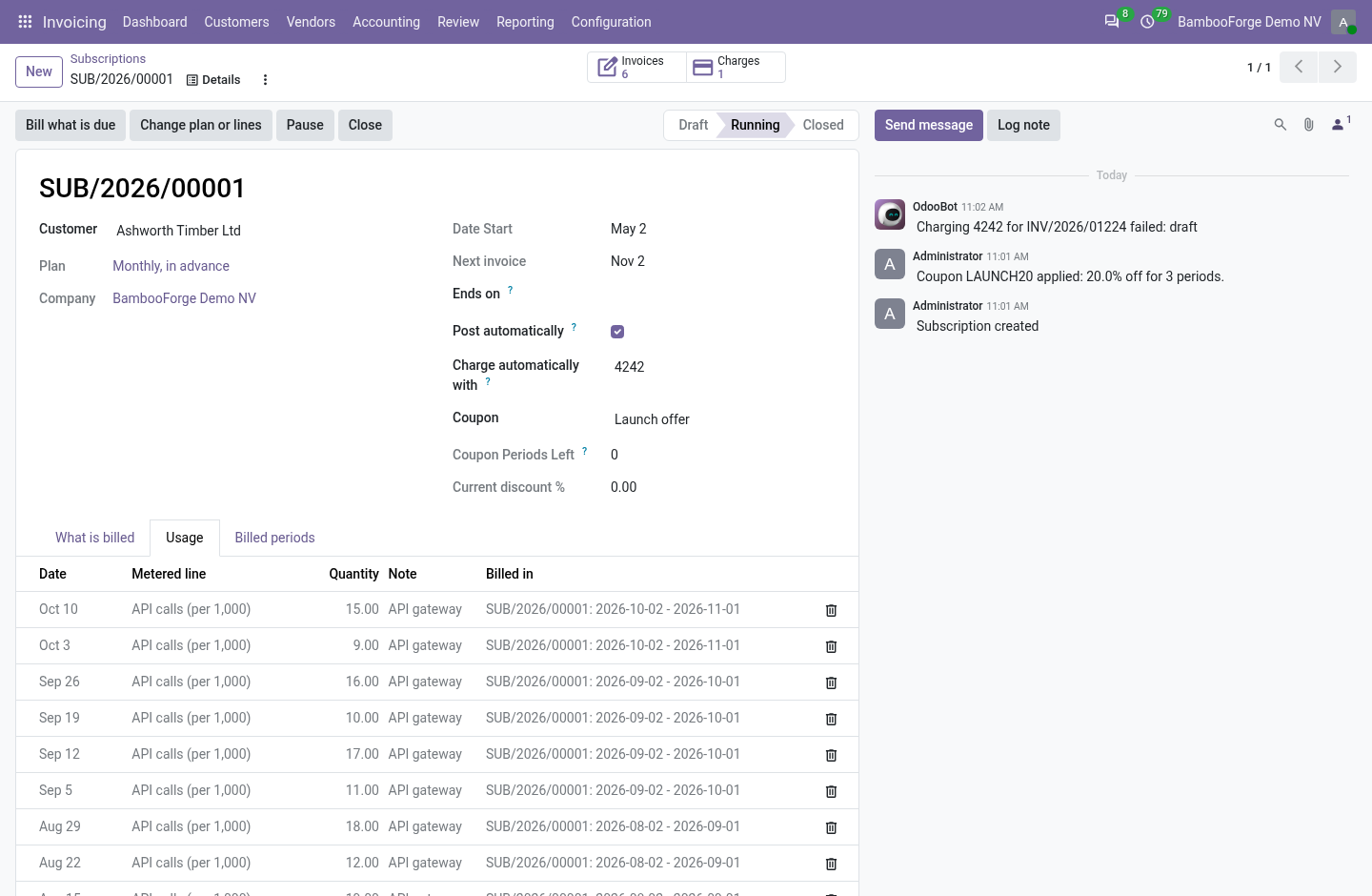Set status to Closed in statusbar
Screen dimensions: 1372x896
click(x=823, y=125)
